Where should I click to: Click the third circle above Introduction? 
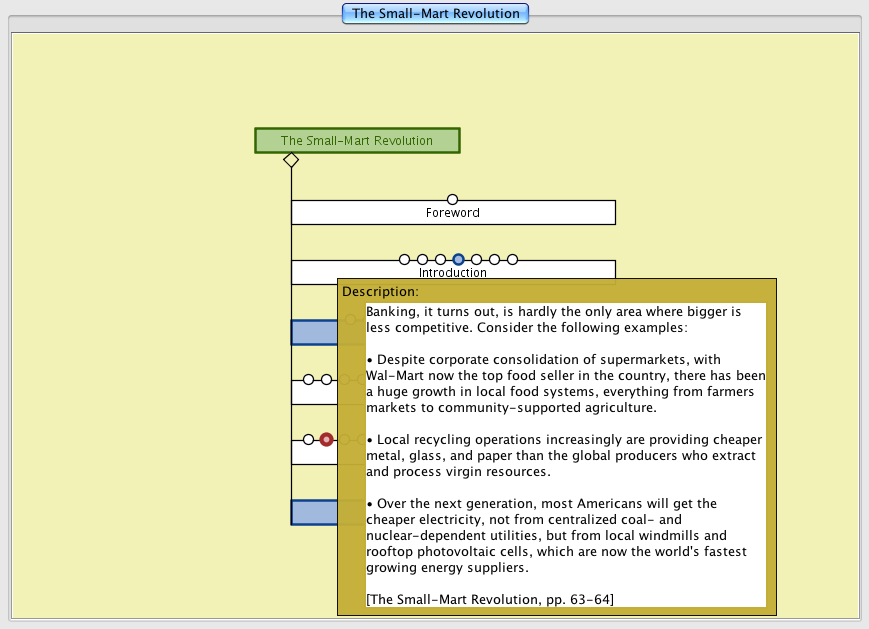(440, 259)
